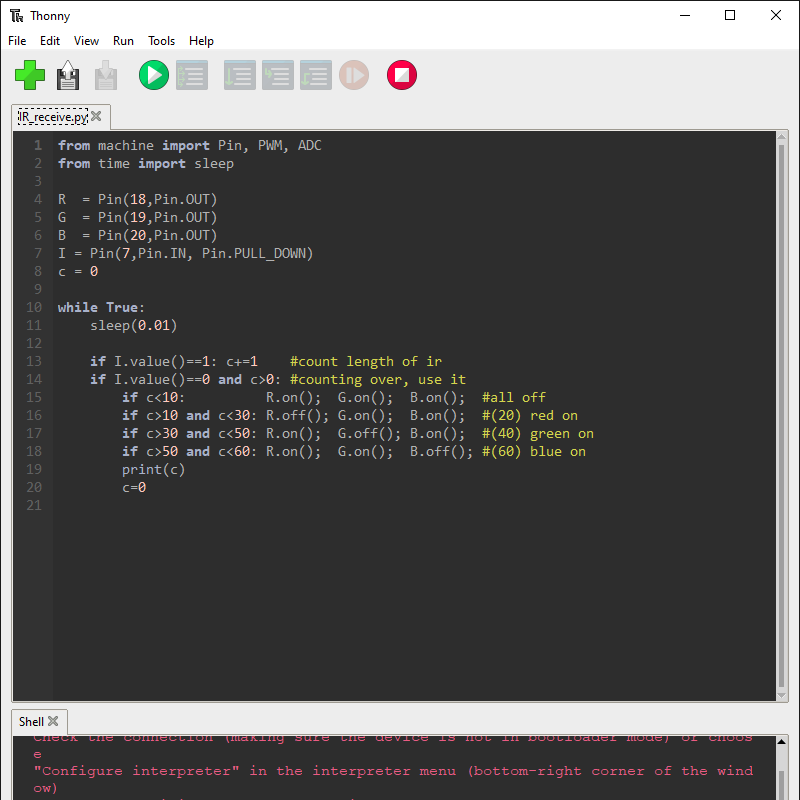Close the Thonny window
The height and width of the screenshot is (800, 800).
pyautogui.click(x=776, y=16)
